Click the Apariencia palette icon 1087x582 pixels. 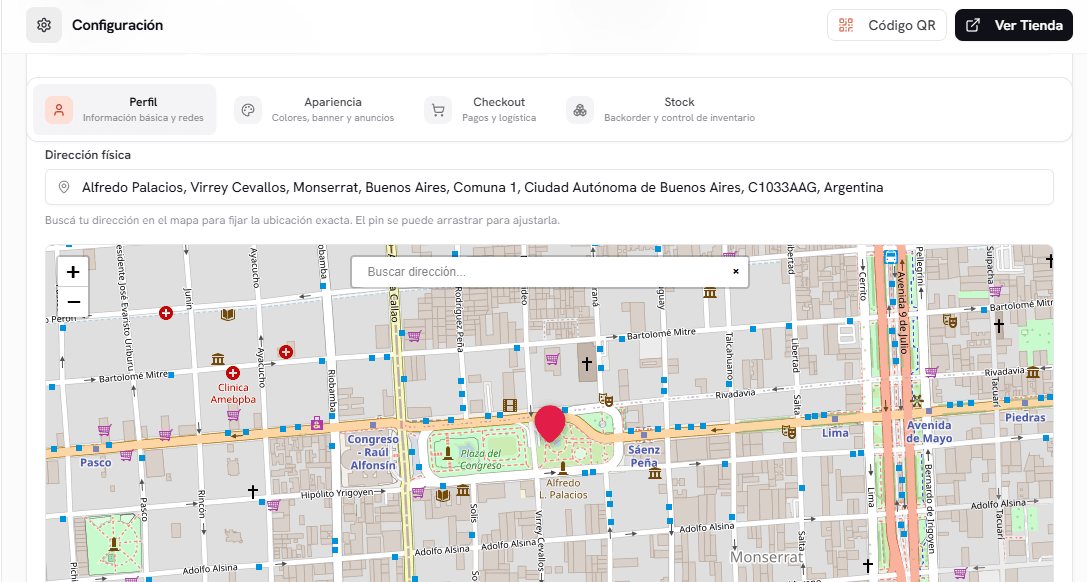[247, 110]
